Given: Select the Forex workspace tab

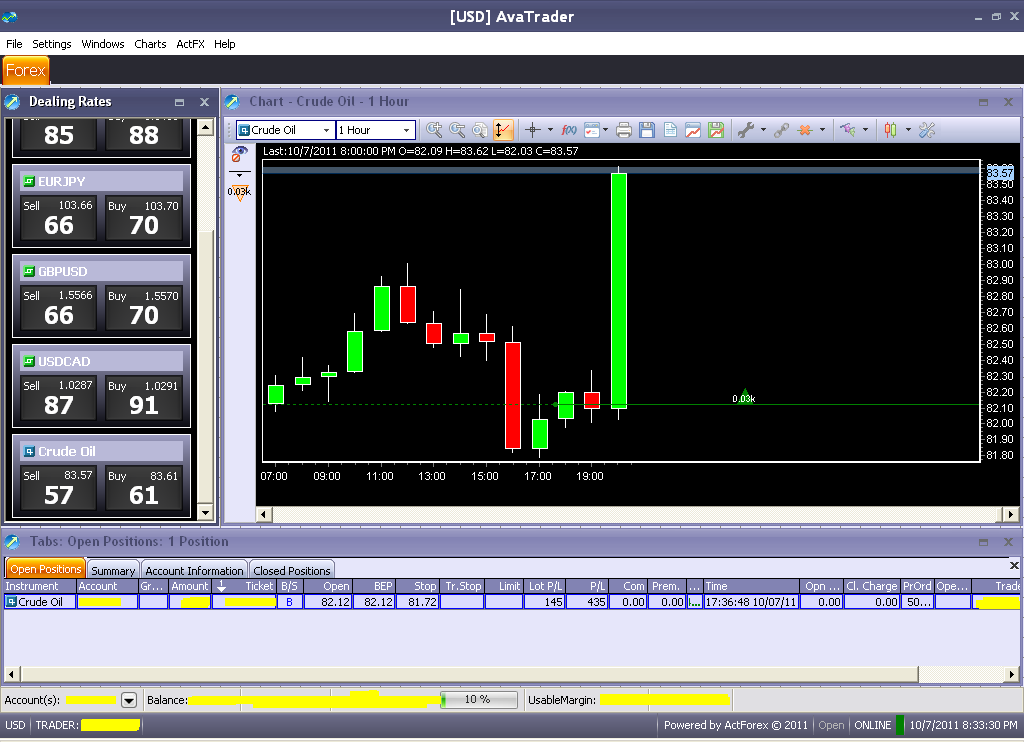Looking at the screenshot, I should tap(25, 70).
